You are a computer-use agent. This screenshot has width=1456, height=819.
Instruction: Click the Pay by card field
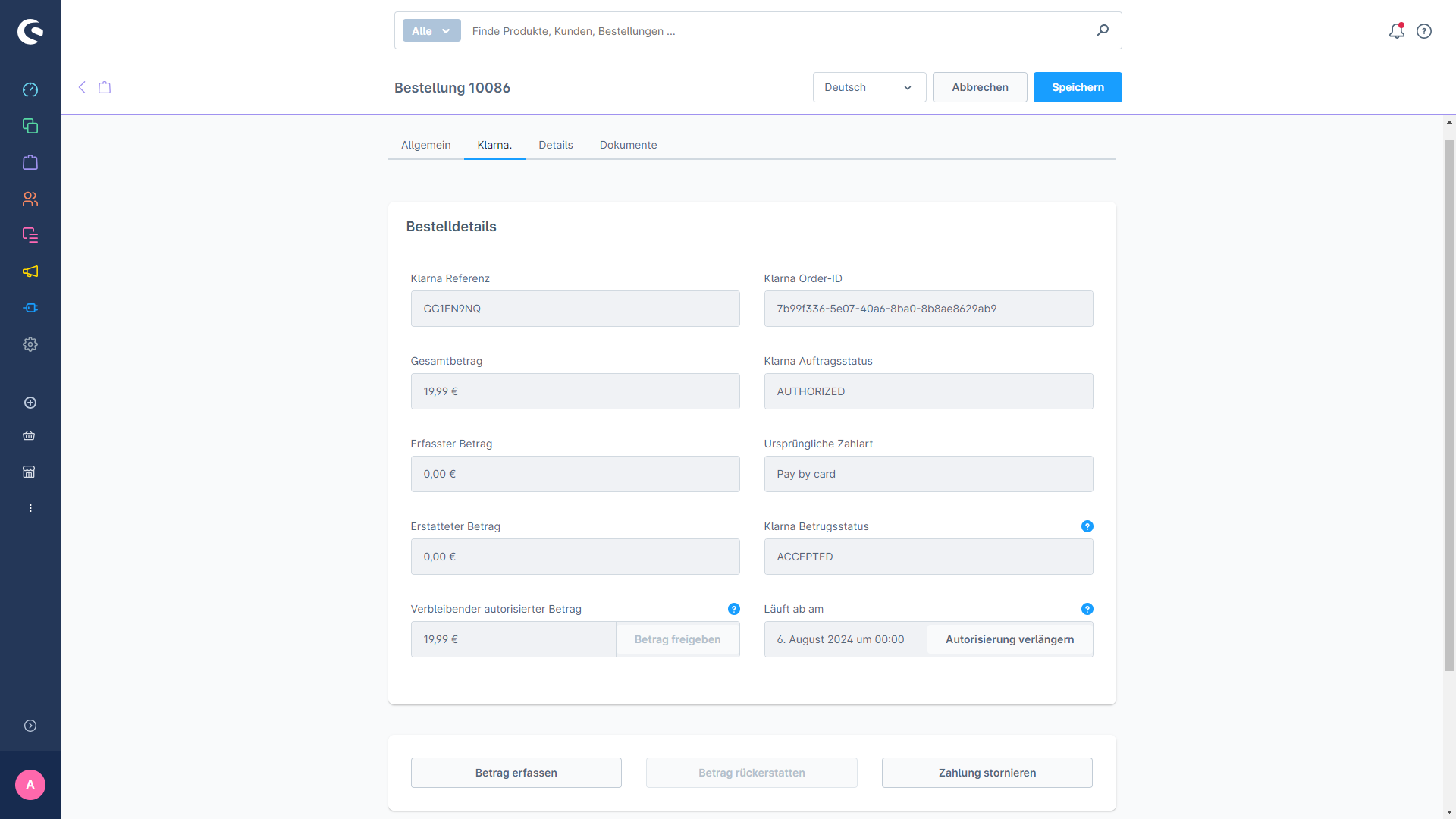(x=928, y=474)
